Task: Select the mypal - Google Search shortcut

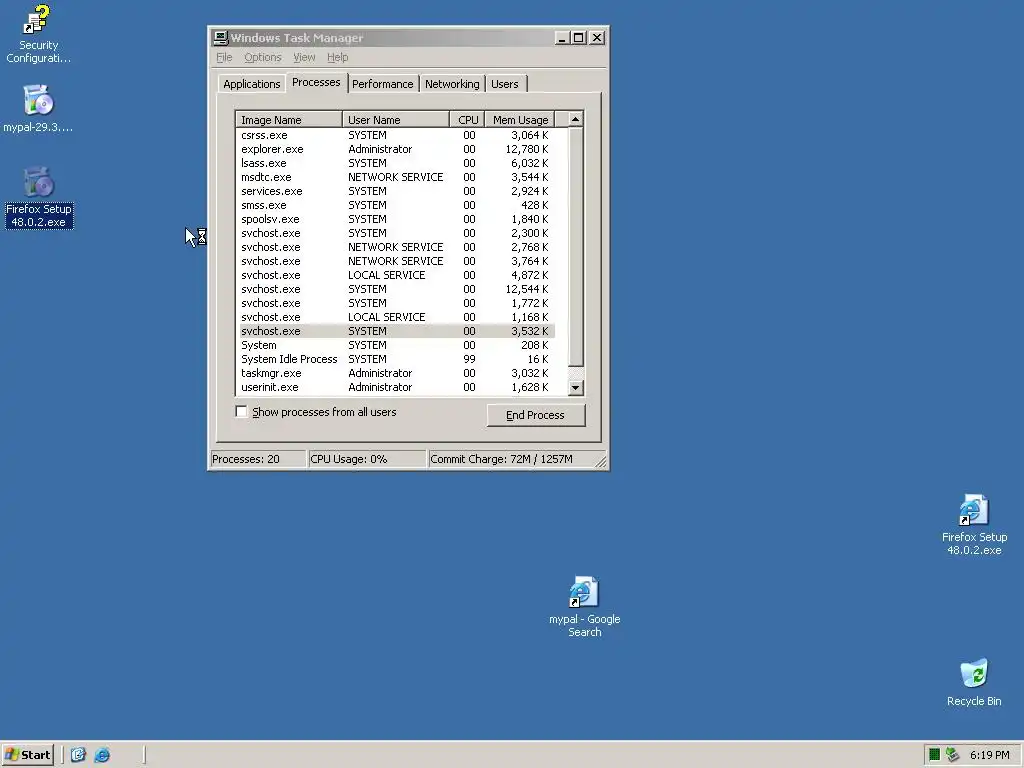Action: coord(584,607)
